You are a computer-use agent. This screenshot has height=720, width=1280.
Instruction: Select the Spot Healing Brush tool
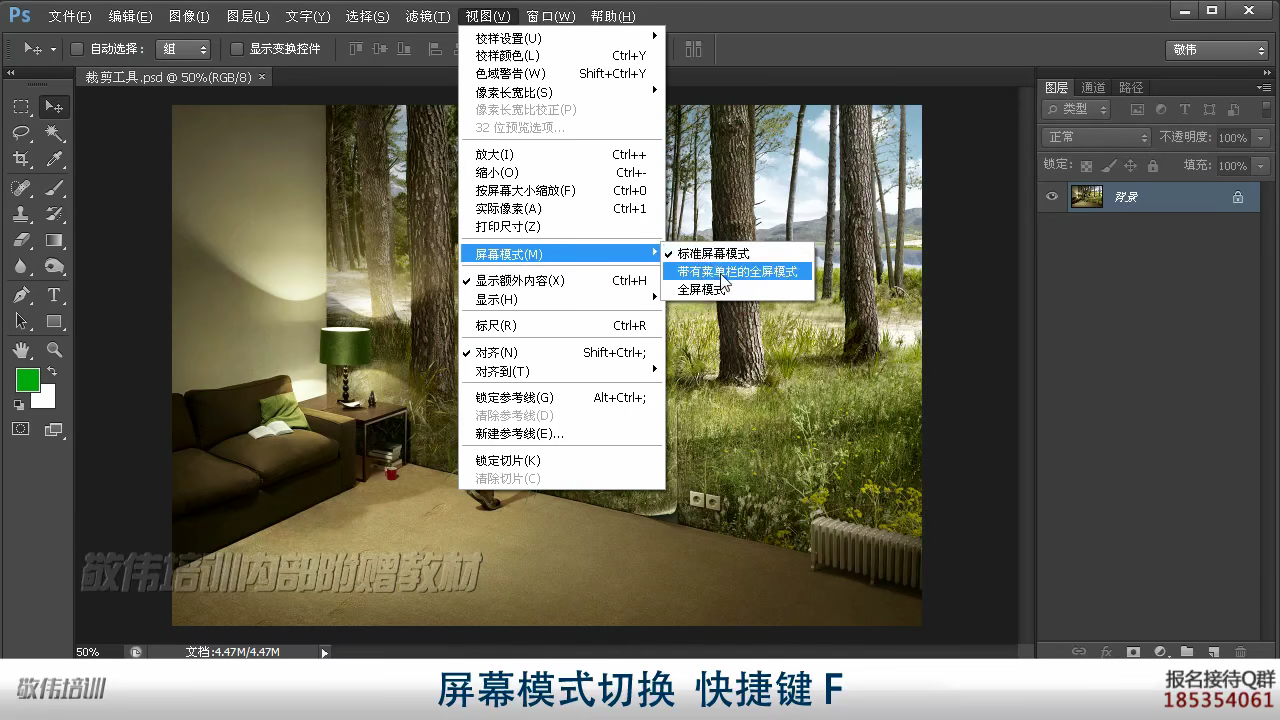21,188
